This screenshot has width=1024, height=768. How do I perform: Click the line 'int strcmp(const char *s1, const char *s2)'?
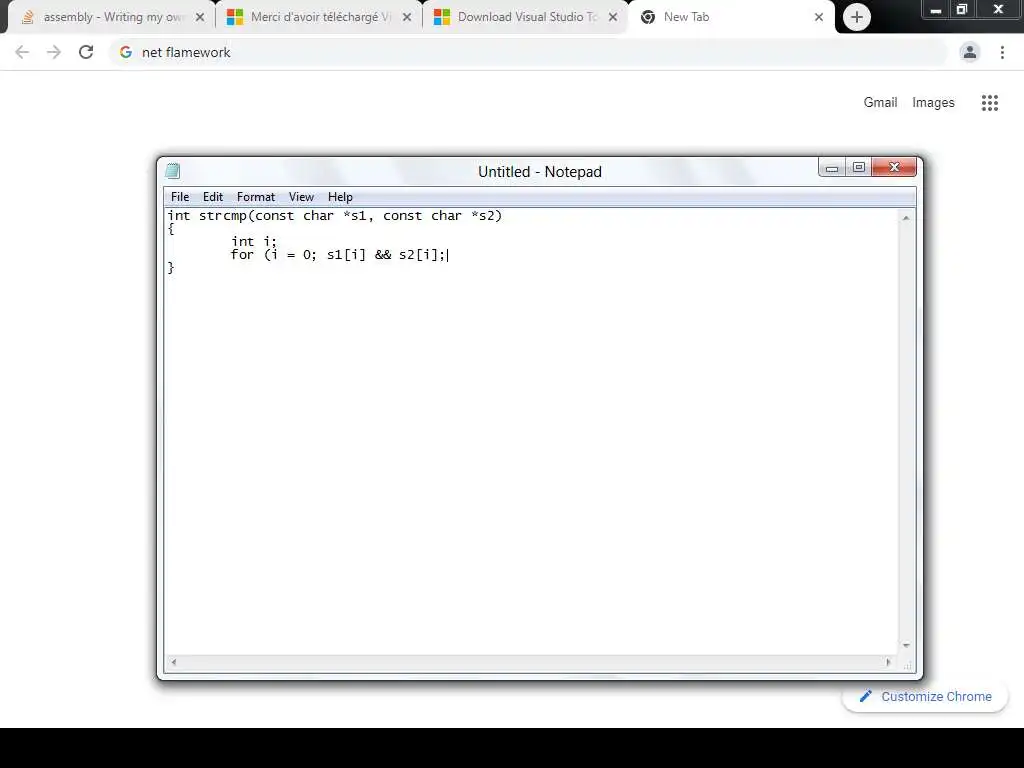pos(334,216)
